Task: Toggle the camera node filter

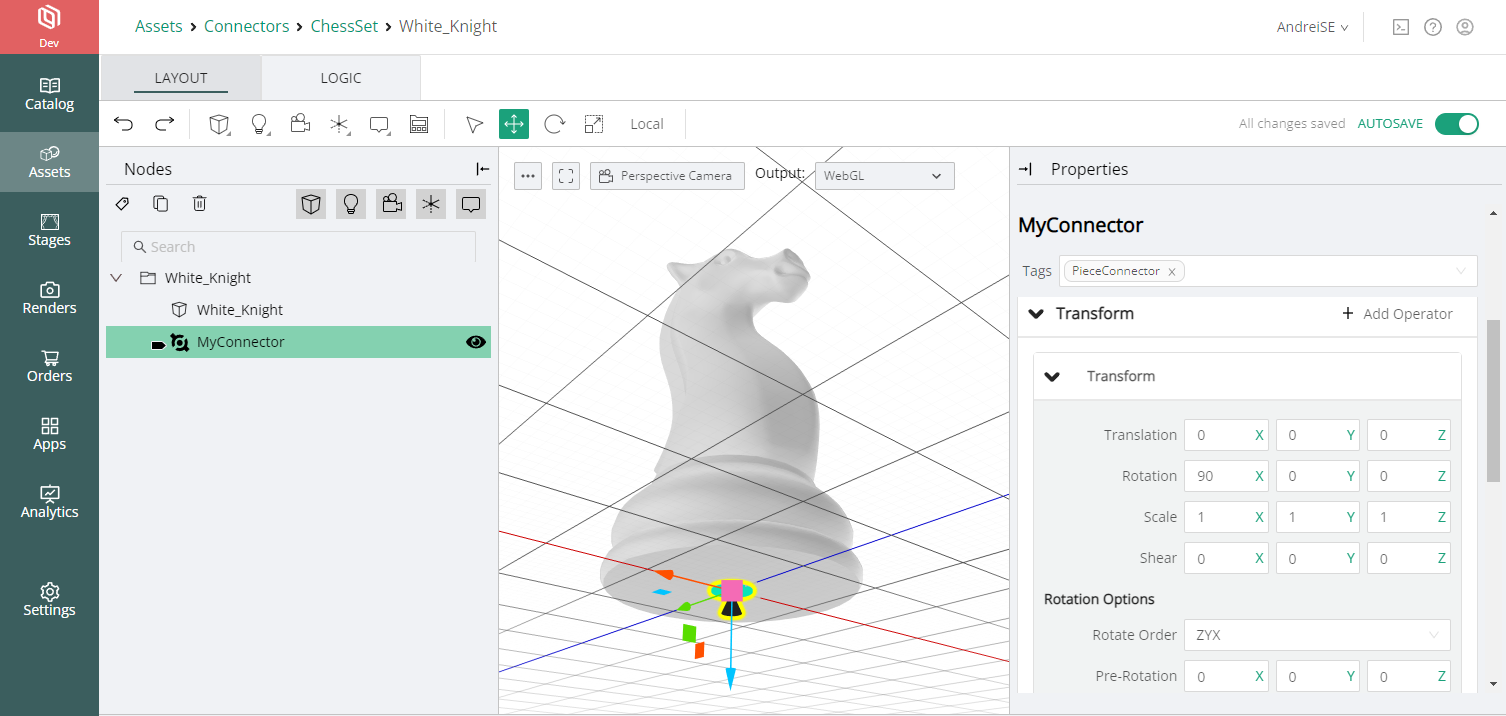Action: 391,204
